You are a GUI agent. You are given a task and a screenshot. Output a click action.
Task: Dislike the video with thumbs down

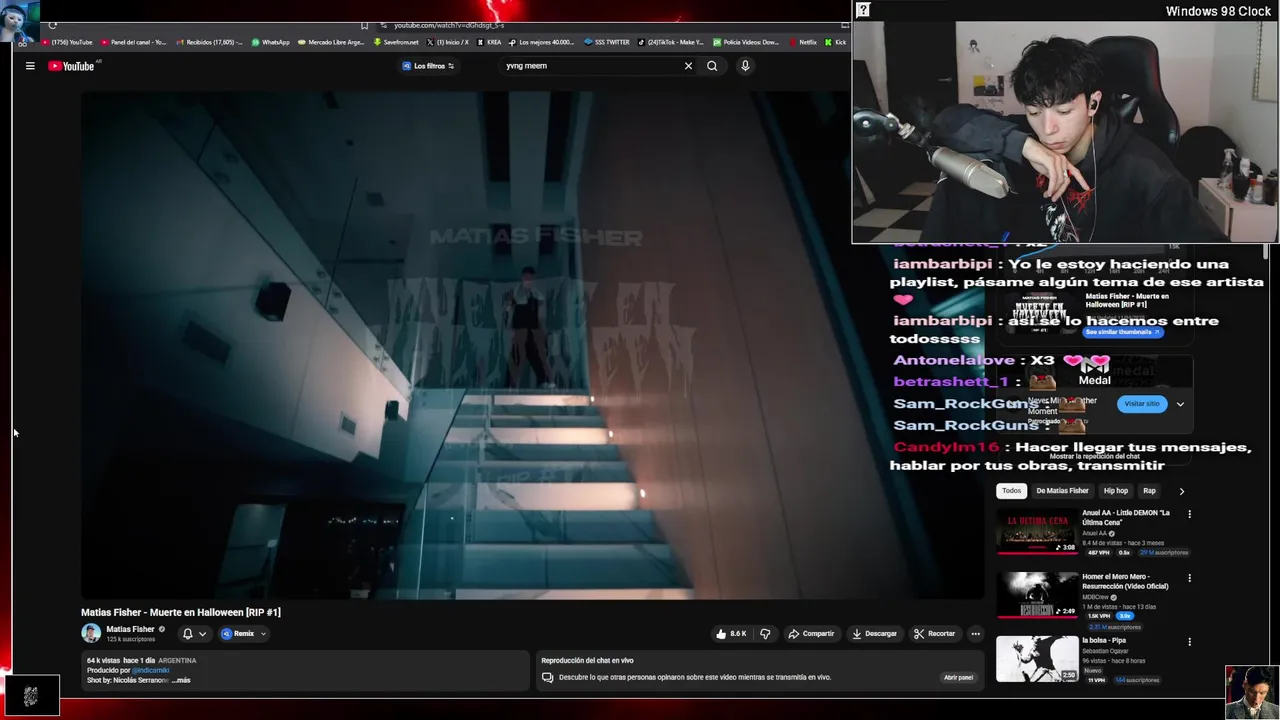click(x=765, y=633)
